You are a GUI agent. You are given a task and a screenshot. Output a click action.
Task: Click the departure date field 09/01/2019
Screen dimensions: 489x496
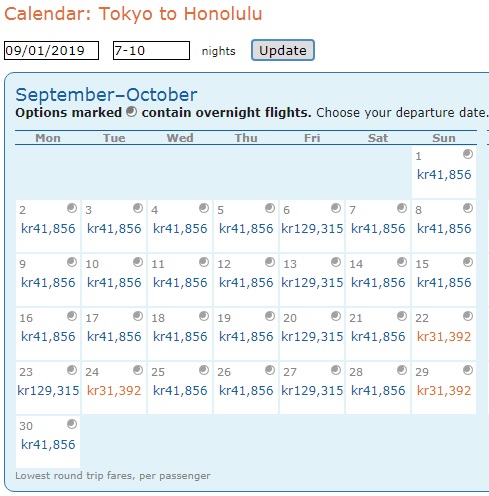[51, 51]
